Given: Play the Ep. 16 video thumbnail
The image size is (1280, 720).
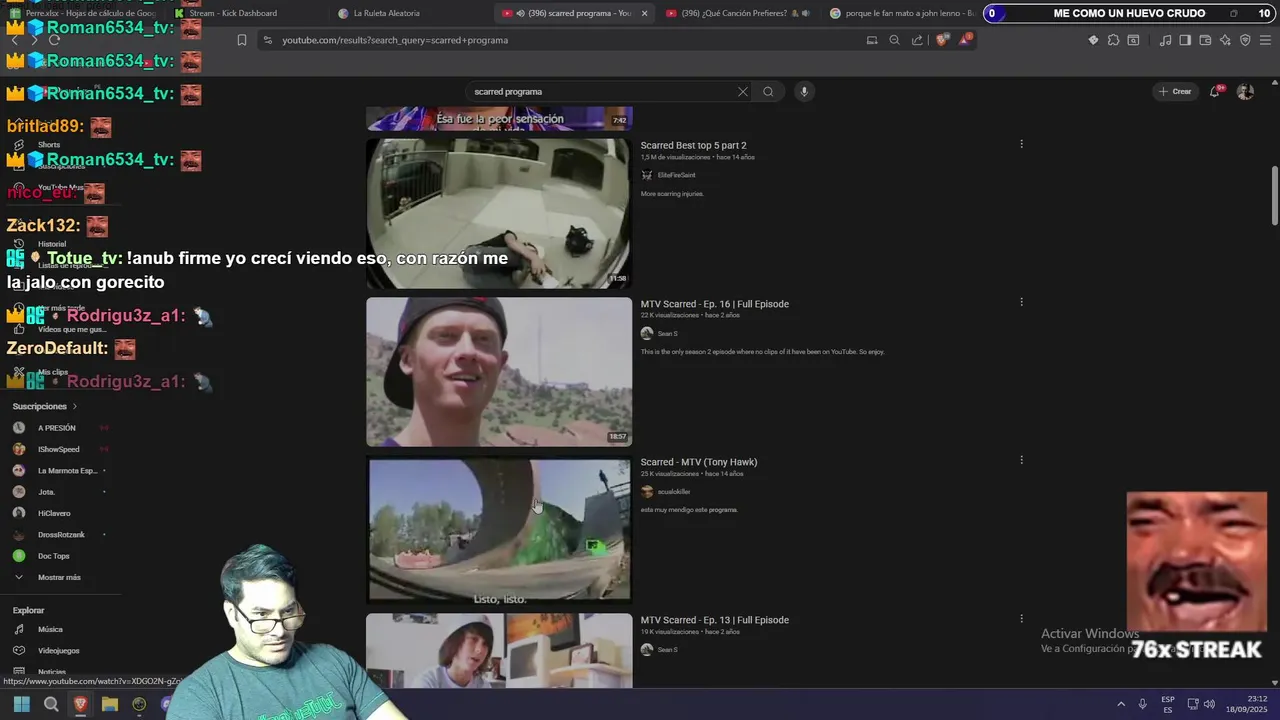Looking at the screenshot, I should 498,371.
